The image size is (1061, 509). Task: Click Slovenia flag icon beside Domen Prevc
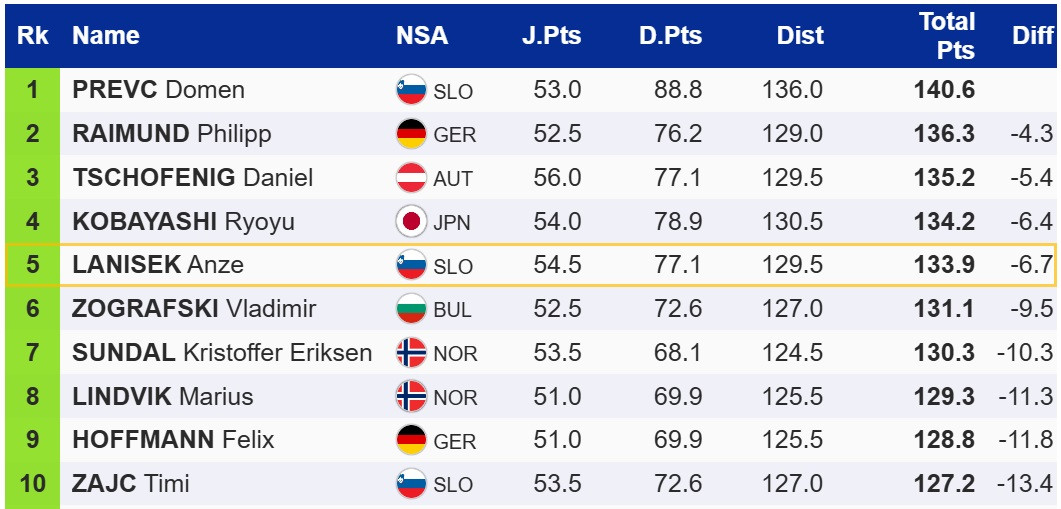(x=411, y=90)
